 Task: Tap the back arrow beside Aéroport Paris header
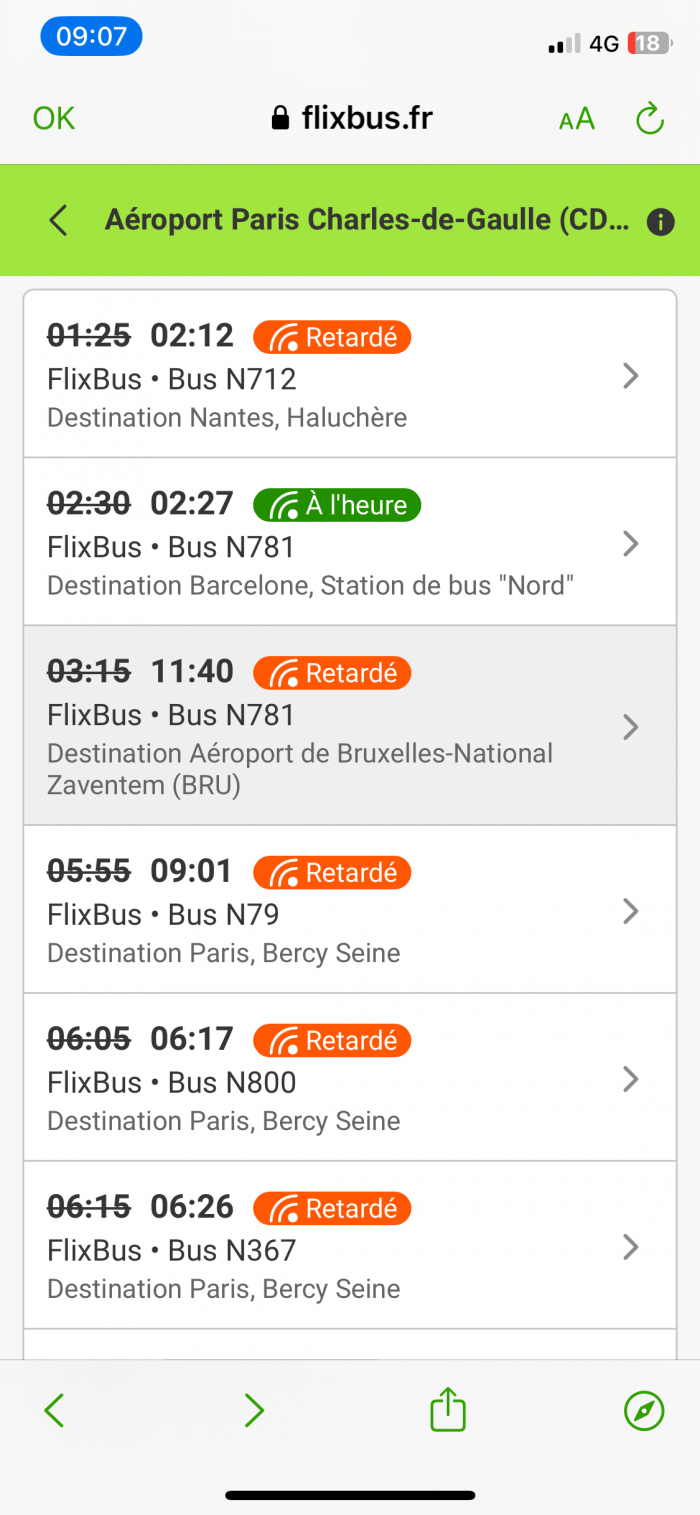coord(59,220)
